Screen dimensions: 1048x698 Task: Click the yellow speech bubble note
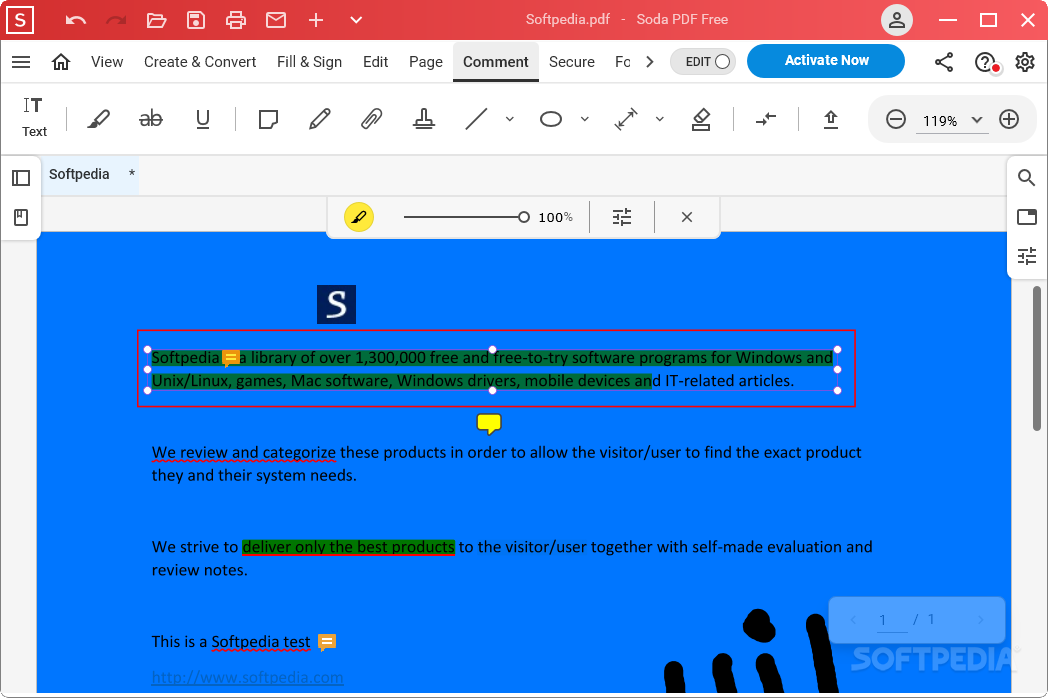tap(489, 424)
